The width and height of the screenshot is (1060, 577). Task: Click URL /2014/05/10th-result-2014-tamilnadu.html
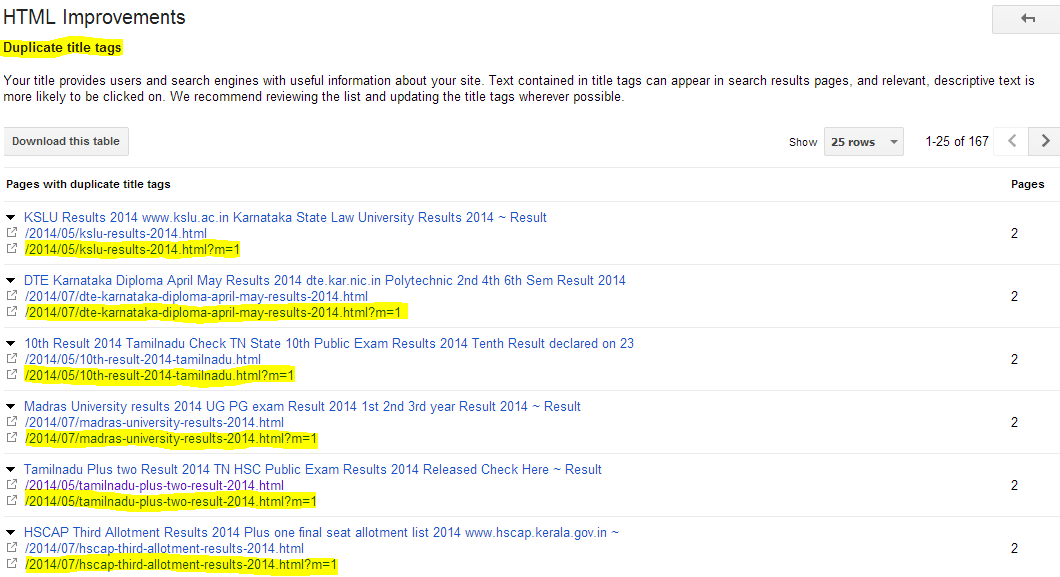tap(143, 359)
